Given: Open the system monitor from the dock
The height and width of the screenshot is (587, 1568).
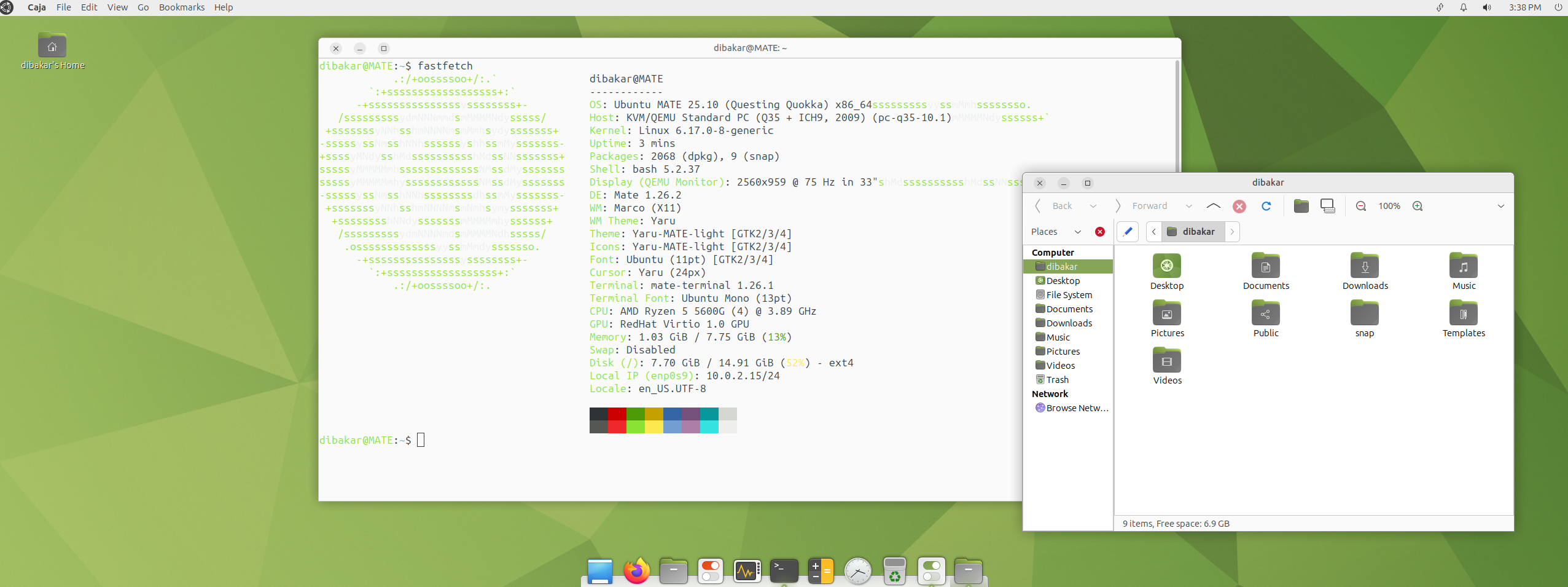Looking at the screenshot, I should point(747,571).
